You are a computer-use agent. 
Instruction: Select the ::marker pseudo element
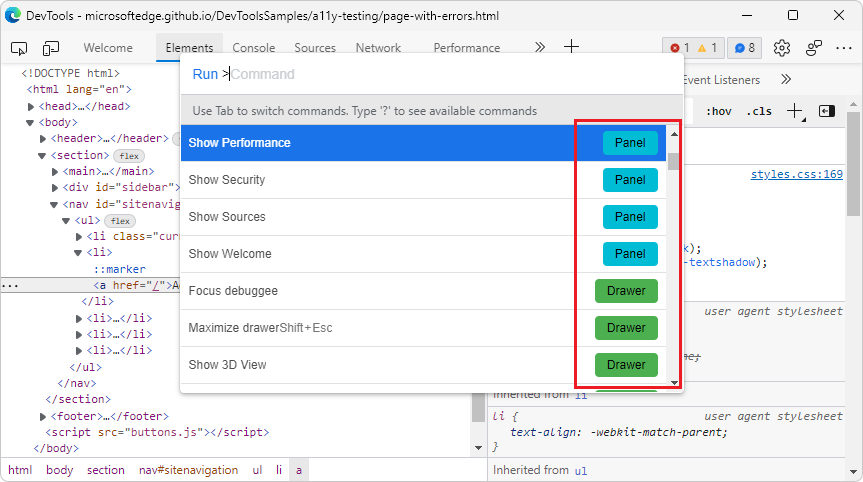point(119,269)
